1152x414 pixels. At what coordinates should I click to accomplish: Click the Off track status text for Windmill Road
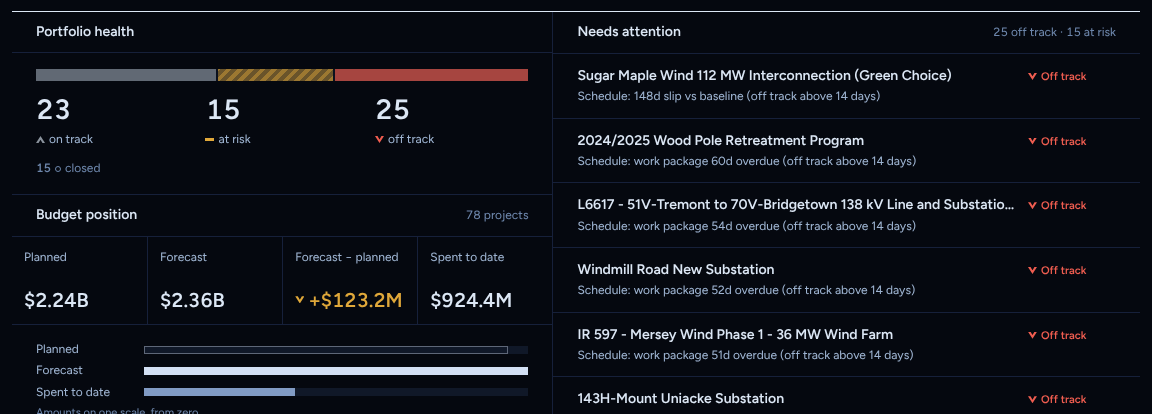pos(1063,270)
